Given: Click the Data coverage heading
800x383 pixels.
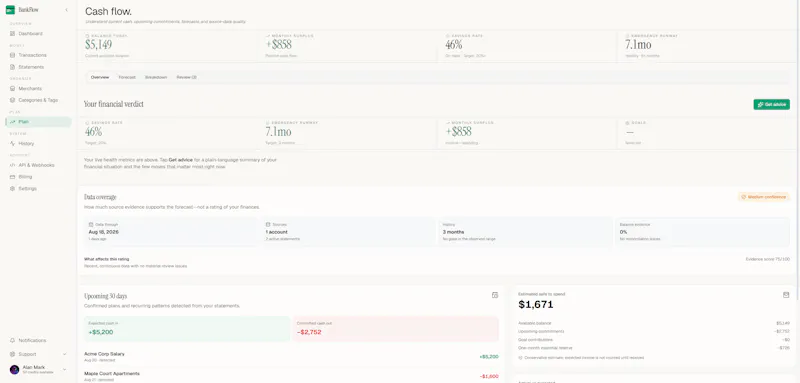Looking at the screenshot, I should (100, 197).
